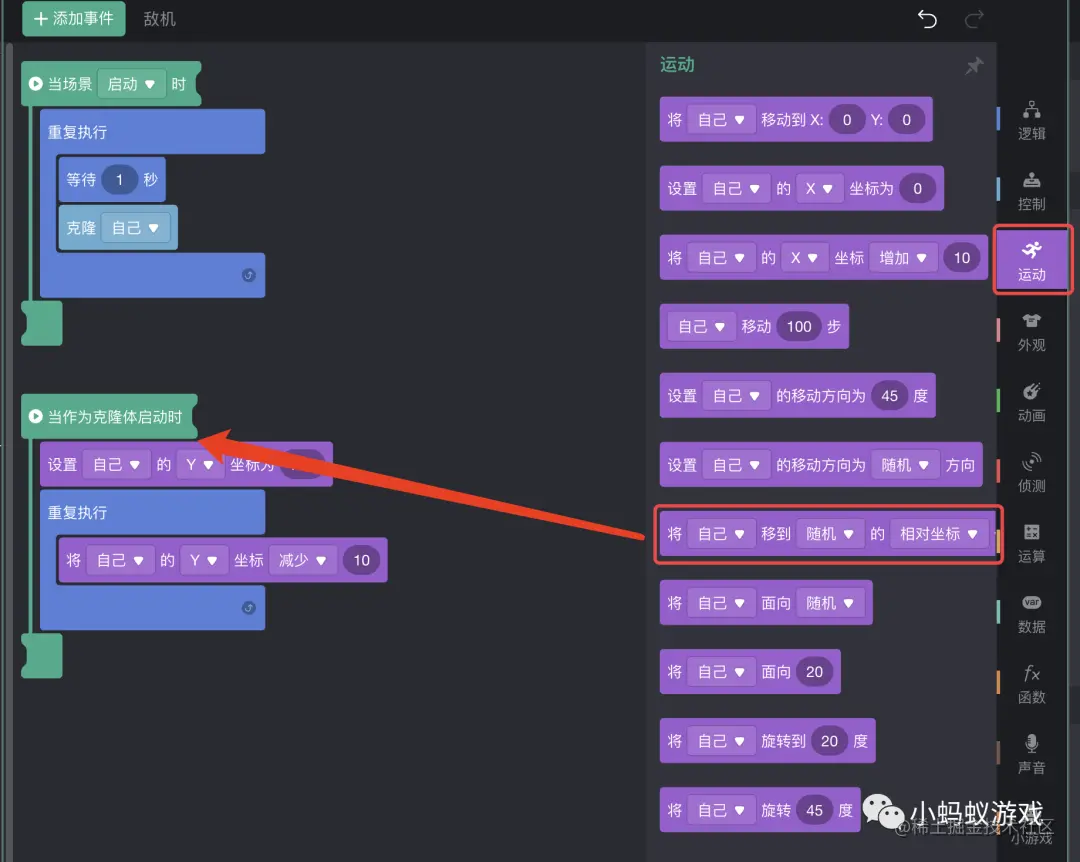Open the 动画 (Animation) block category
The image size is (1080, 862).
1031,402
